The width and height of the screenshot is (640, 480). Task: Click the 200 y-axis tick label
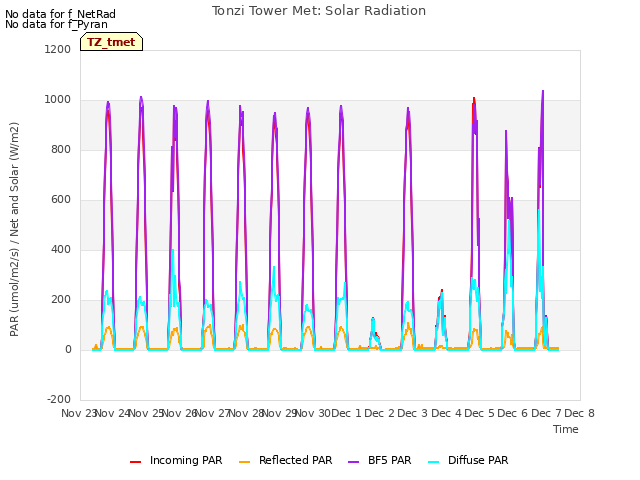[61, 300]
